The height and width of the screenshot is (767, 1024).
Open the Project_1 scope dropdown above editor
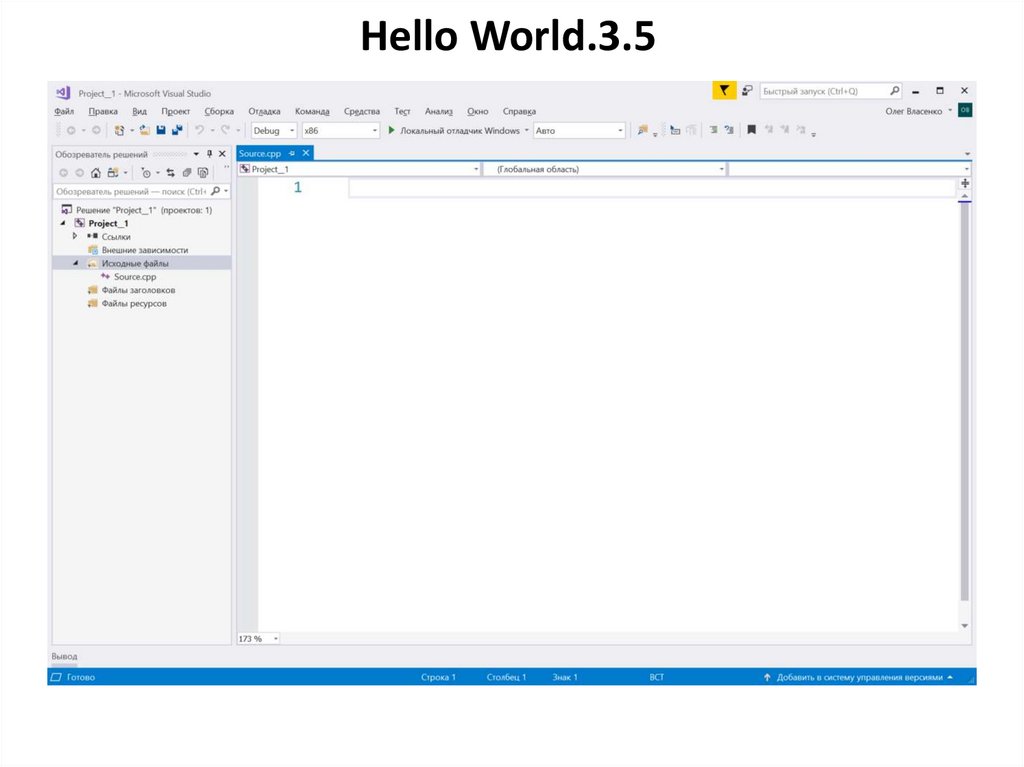(x=359, y=169)
